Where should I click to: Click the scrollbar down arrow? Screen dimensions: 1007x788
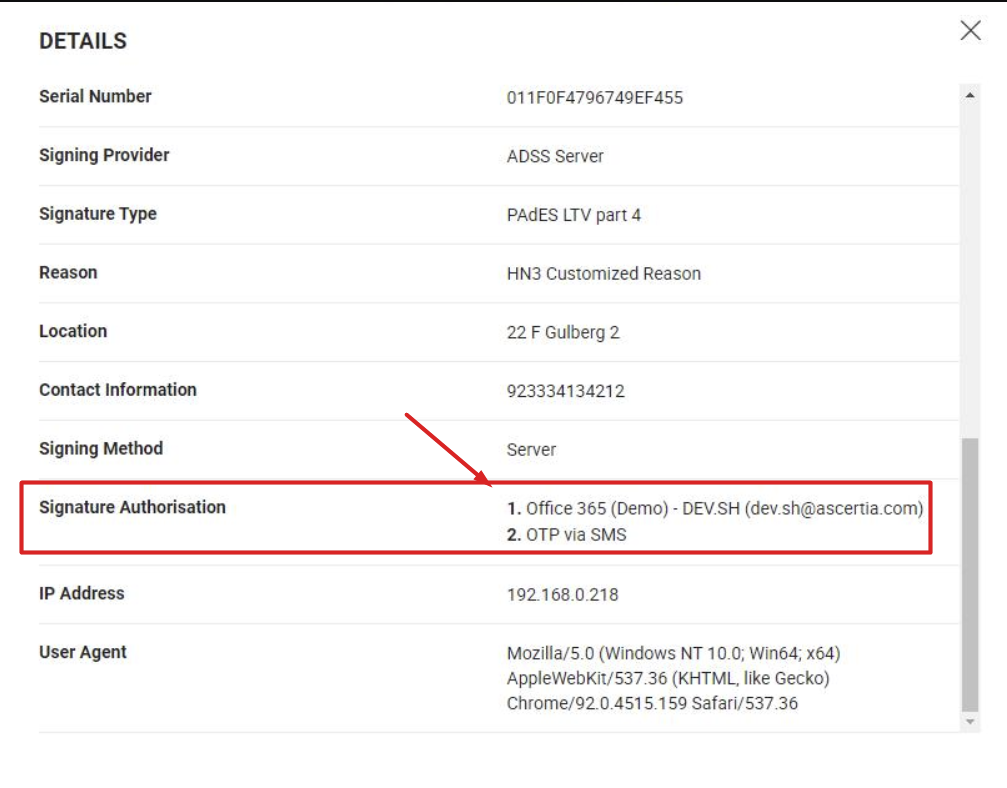tap(969, 721)
